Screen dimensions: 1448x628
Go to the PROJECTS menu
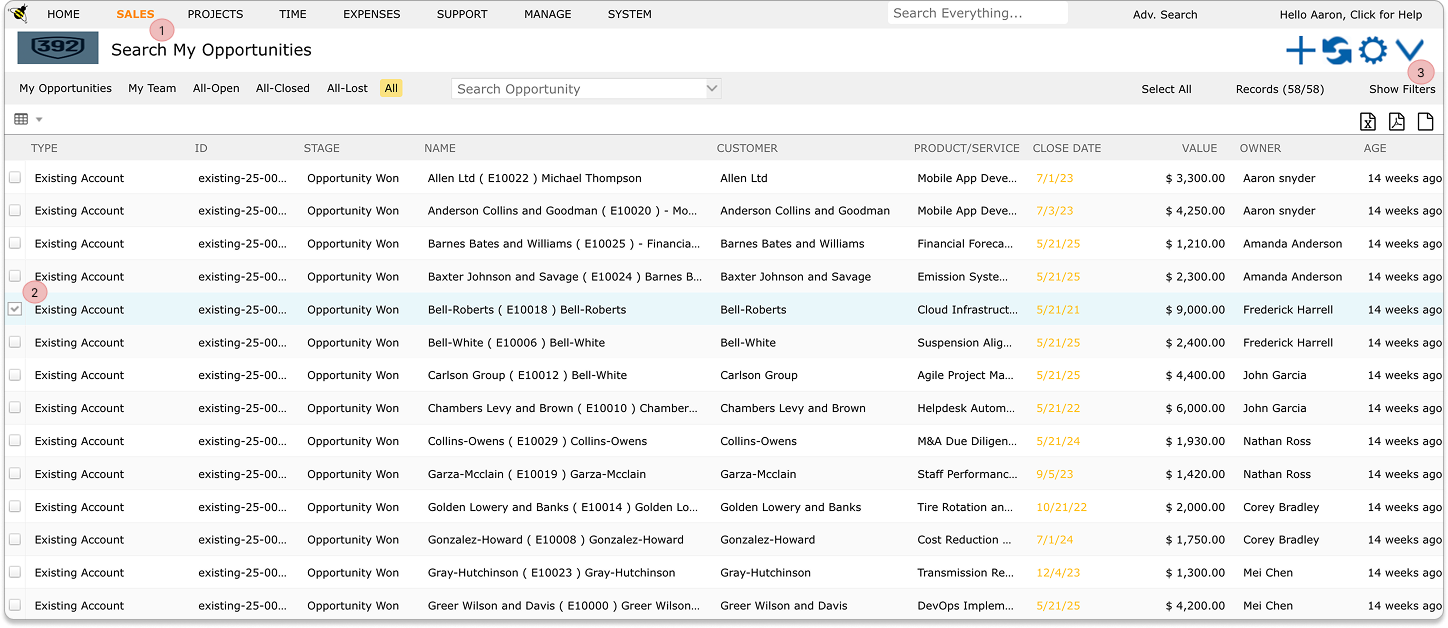pos(215,15)
